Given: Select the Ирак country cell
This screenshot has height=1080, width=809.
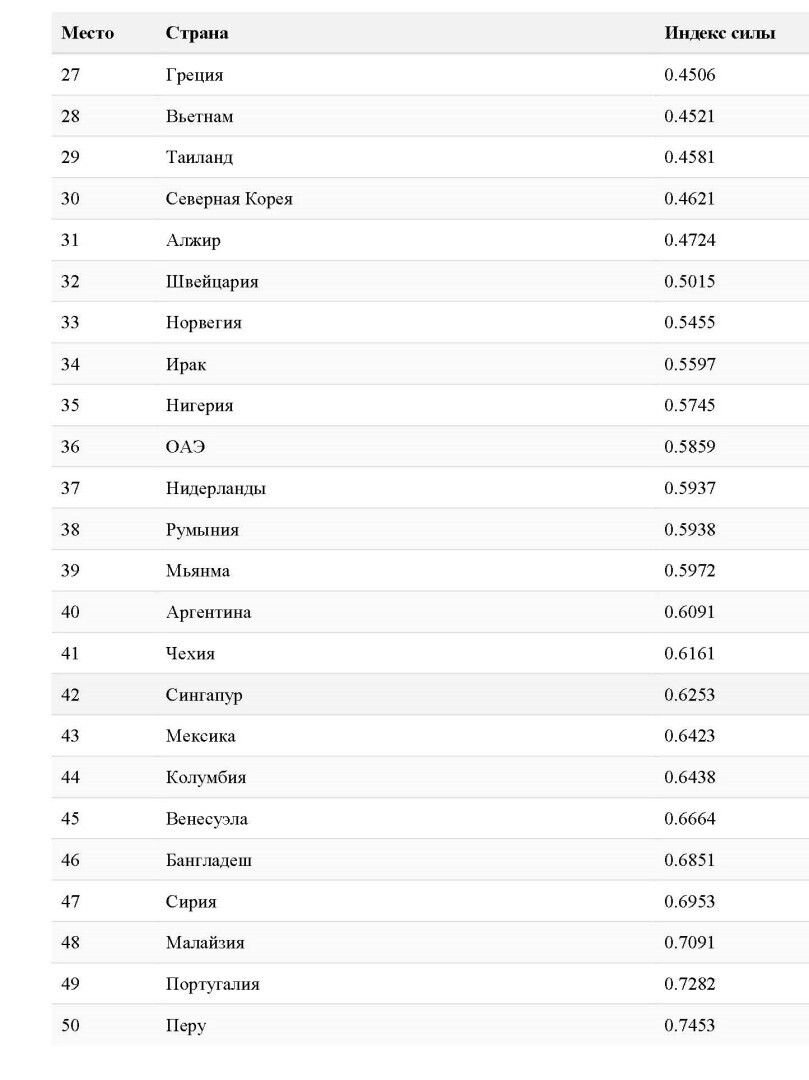Looking at the screenshot, I should coord(186,364).
